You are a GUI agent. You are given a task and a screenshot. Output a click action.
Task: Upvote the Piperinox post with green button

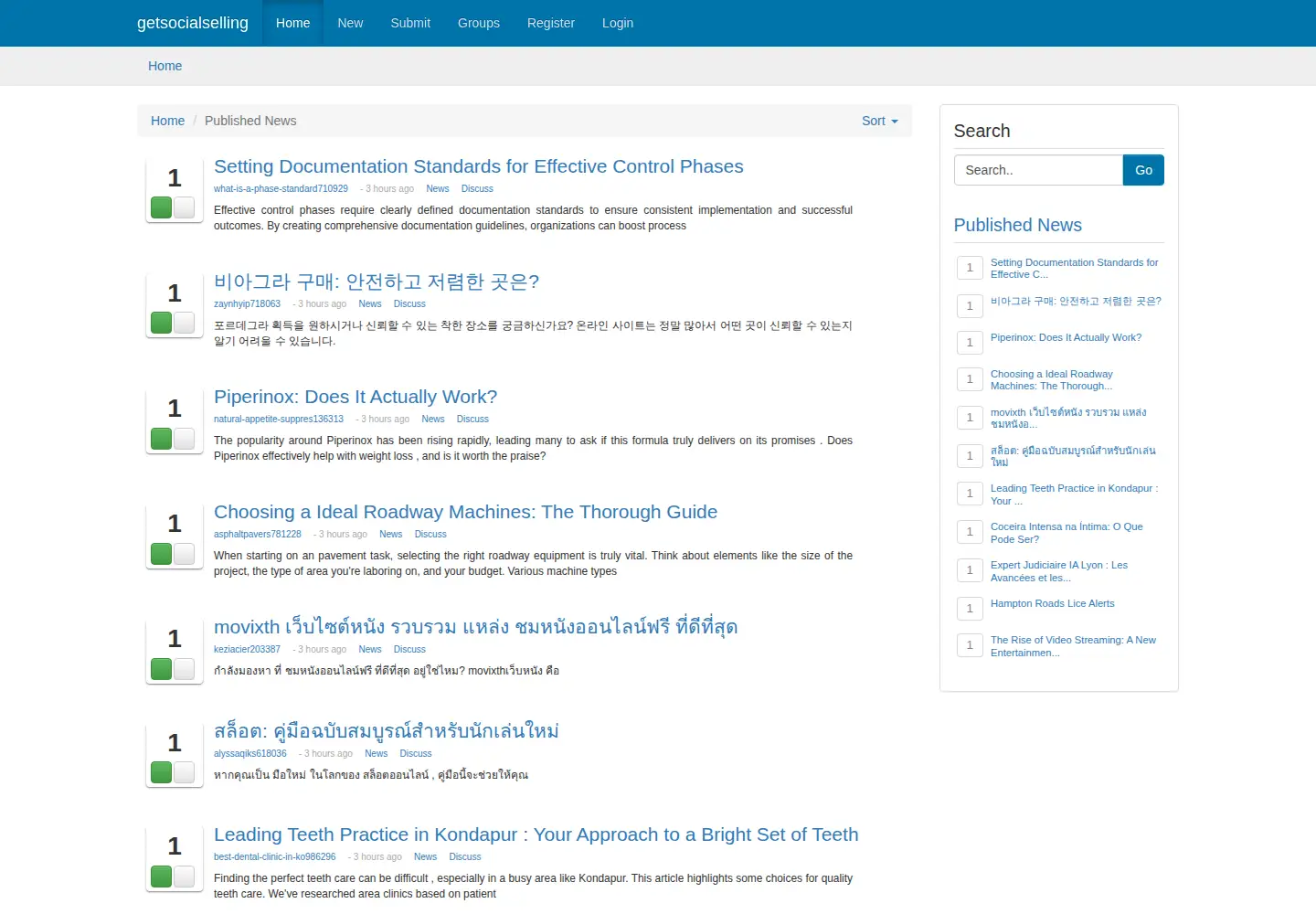point(162,438)
